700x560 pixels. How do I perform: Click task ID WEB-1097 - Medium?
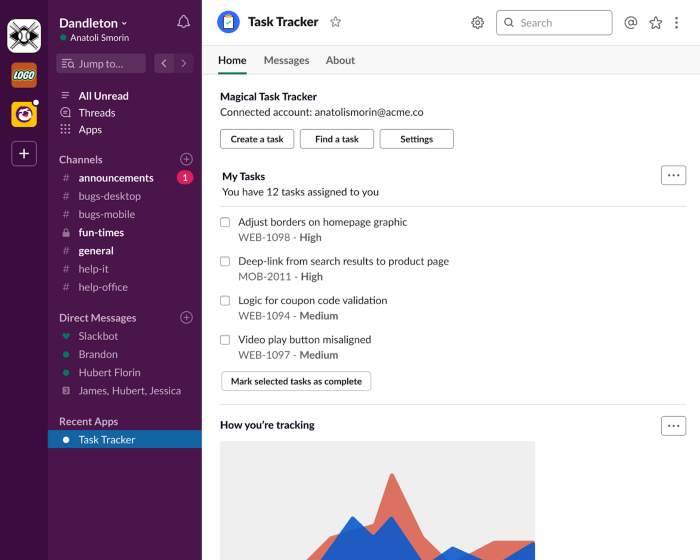pos(288,355)
